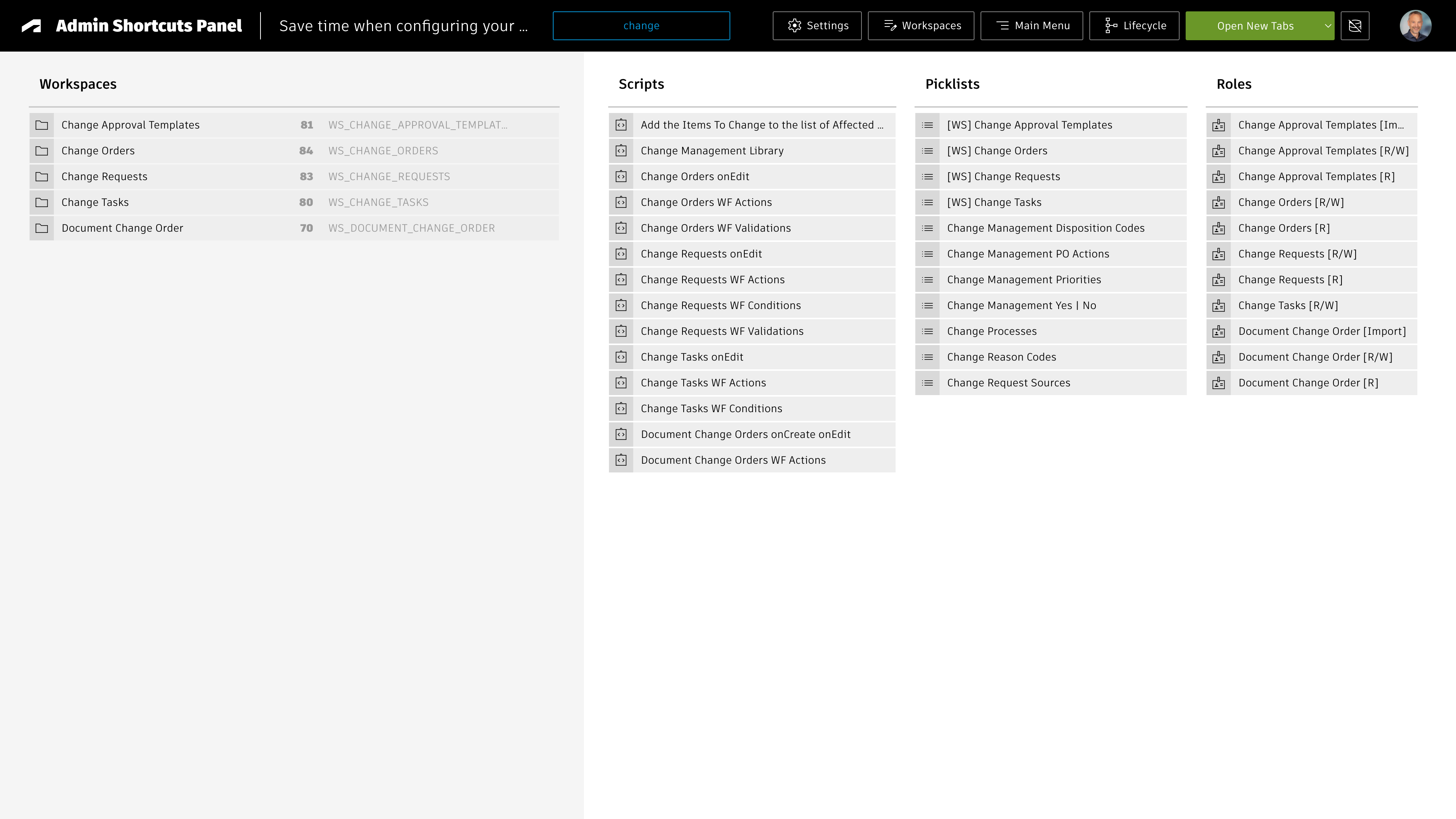Click the role badge icon beside Change Tasks [R/W]
This screenshot has height=819, width=1456.
(1219, 306)
